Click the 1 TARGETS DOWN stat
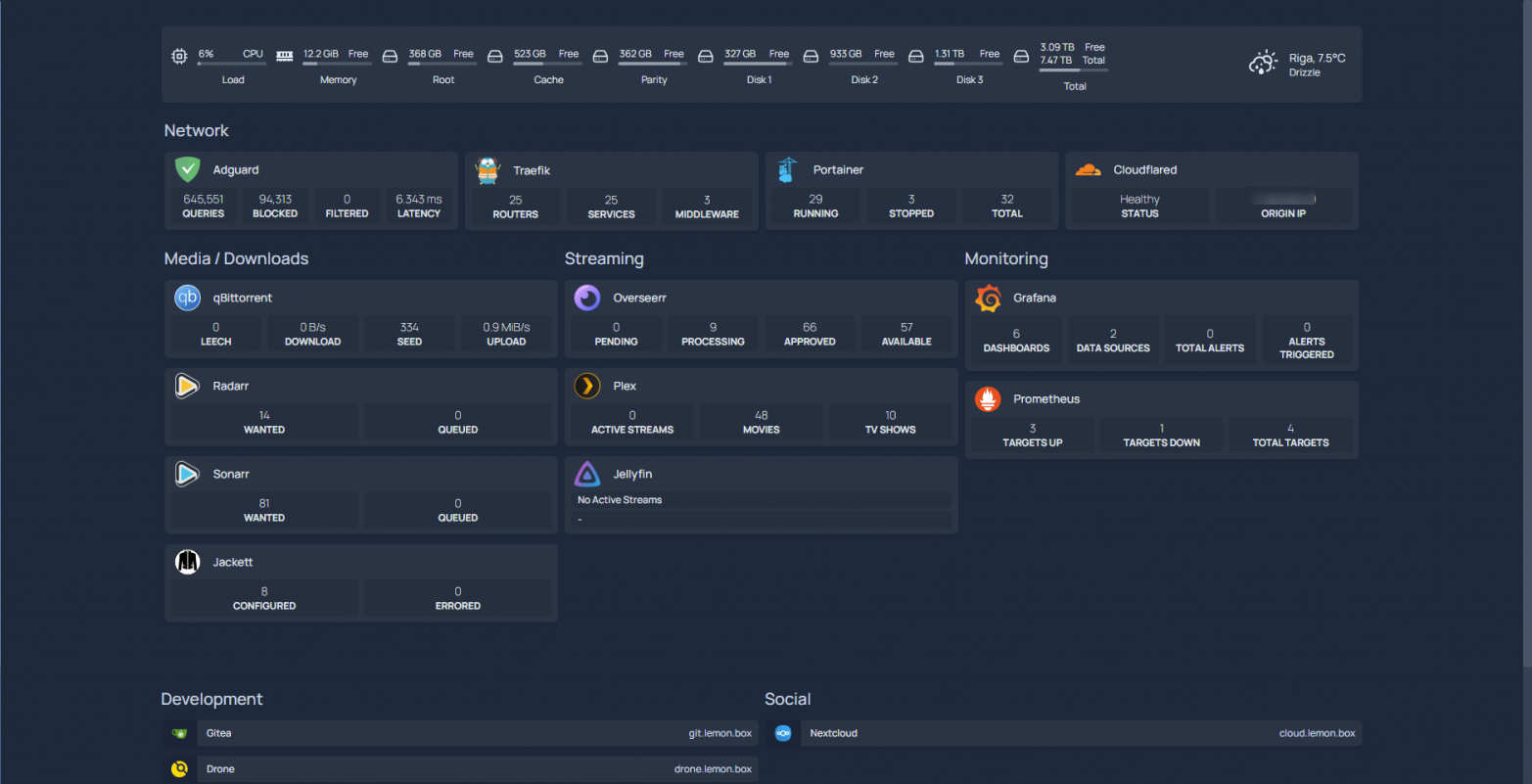 click(1162, 436)
